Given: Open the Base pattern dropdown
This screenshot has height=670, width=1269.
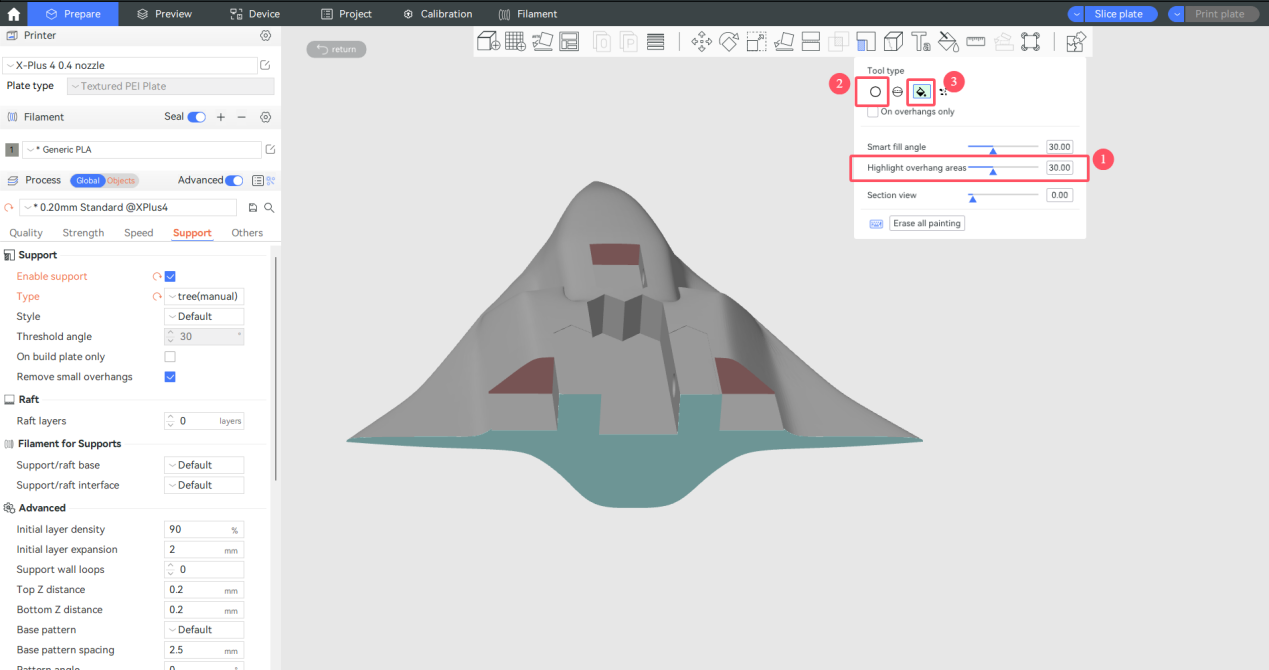Looking at the screenshot, I should tap(204, 629).
